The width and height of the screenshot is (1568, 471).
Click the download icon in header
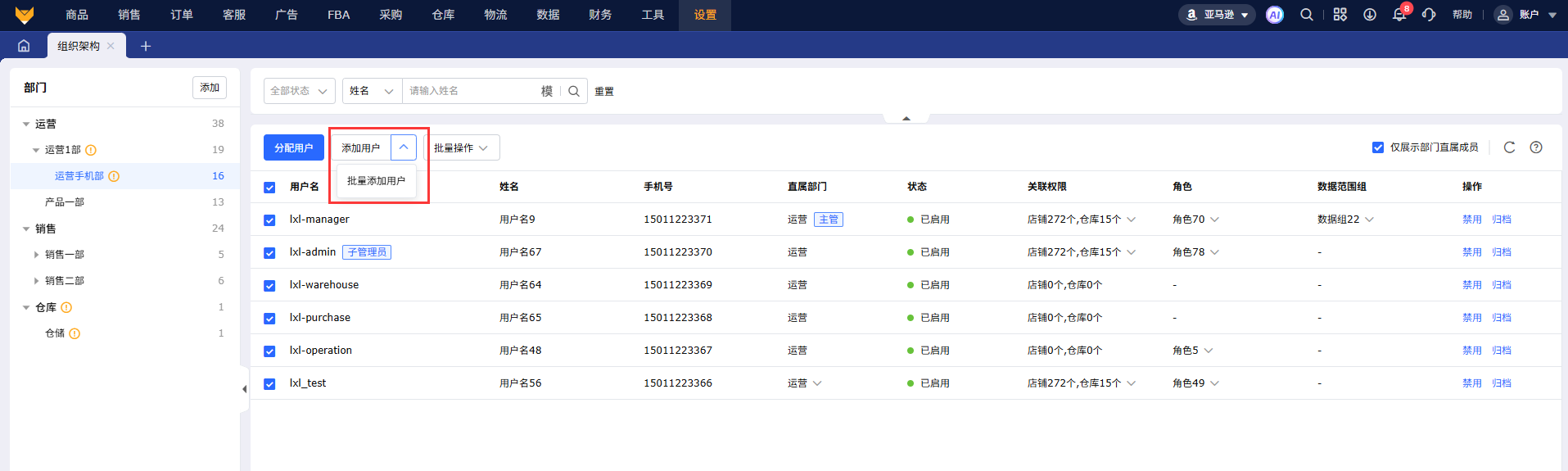click(x=1369, y=15)
